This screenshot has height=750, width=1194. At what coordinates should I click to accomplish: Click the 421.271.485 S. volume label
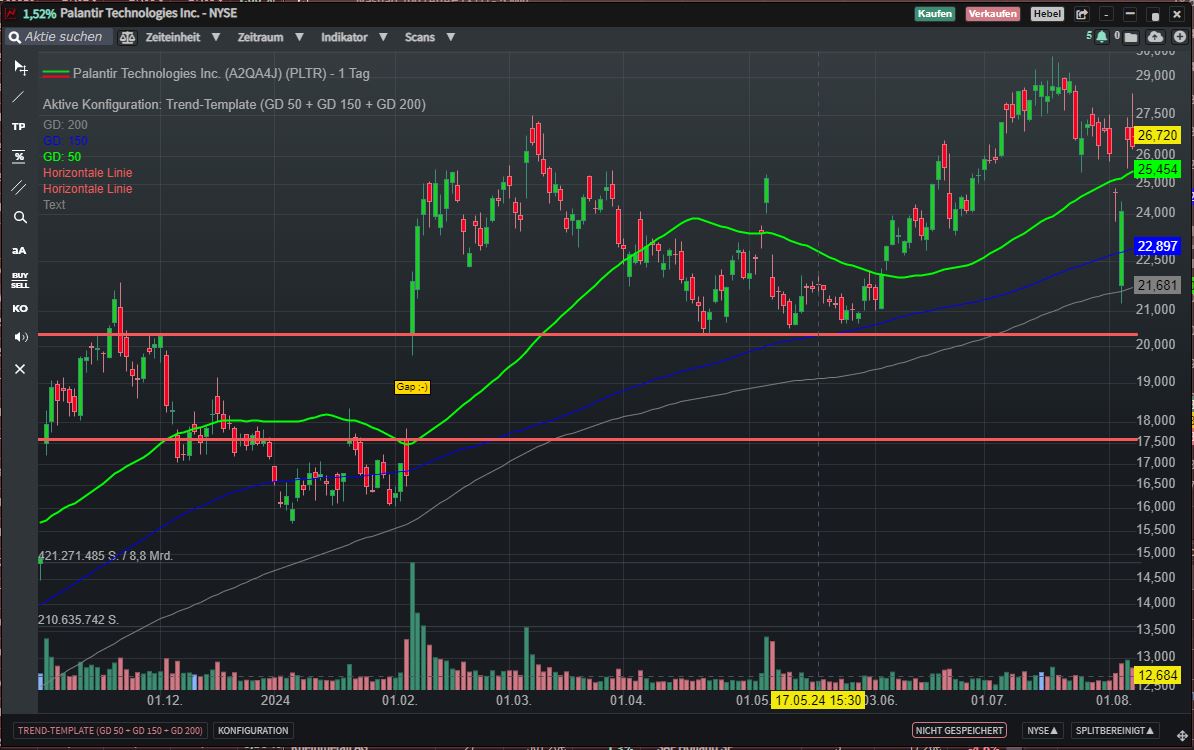(106, 556)
